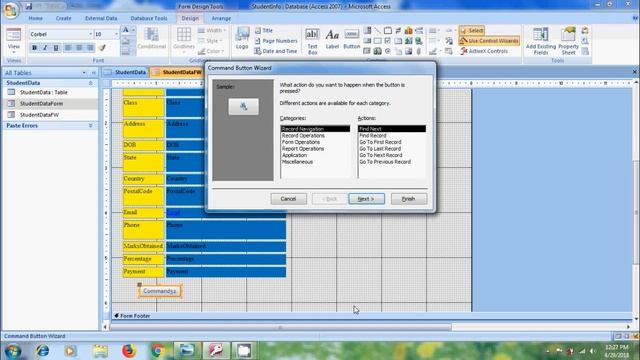Select Go To Last Record action

coord(380,149)
